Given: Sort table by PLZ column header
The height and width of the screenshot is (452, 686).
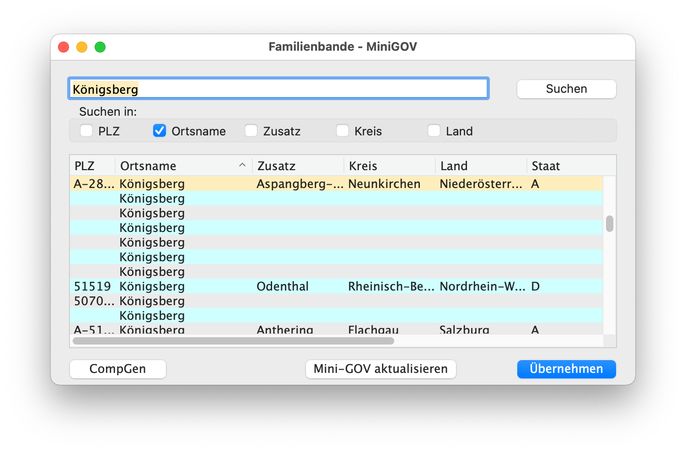Looking at the screenshot, I should click(x=92, y=166).
